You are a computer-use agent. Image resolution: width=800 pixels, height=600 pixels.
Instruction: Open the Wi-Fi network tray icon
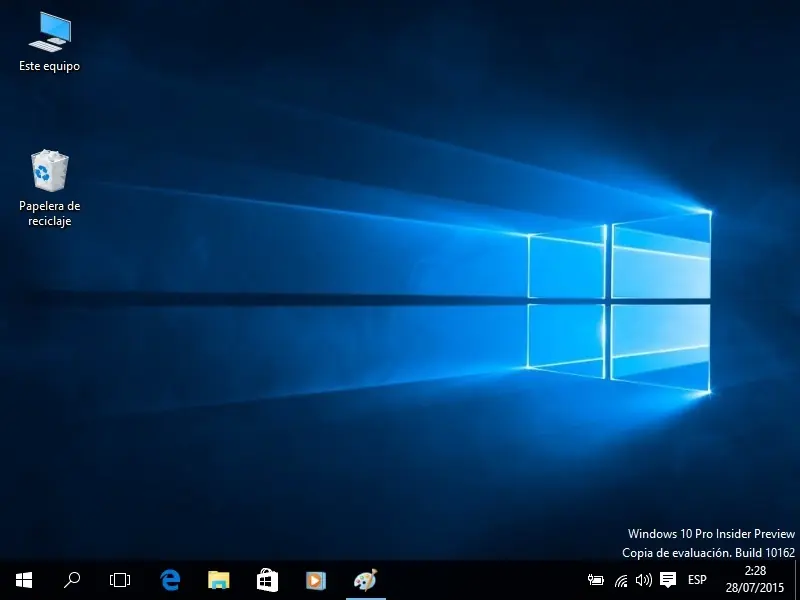621,580
